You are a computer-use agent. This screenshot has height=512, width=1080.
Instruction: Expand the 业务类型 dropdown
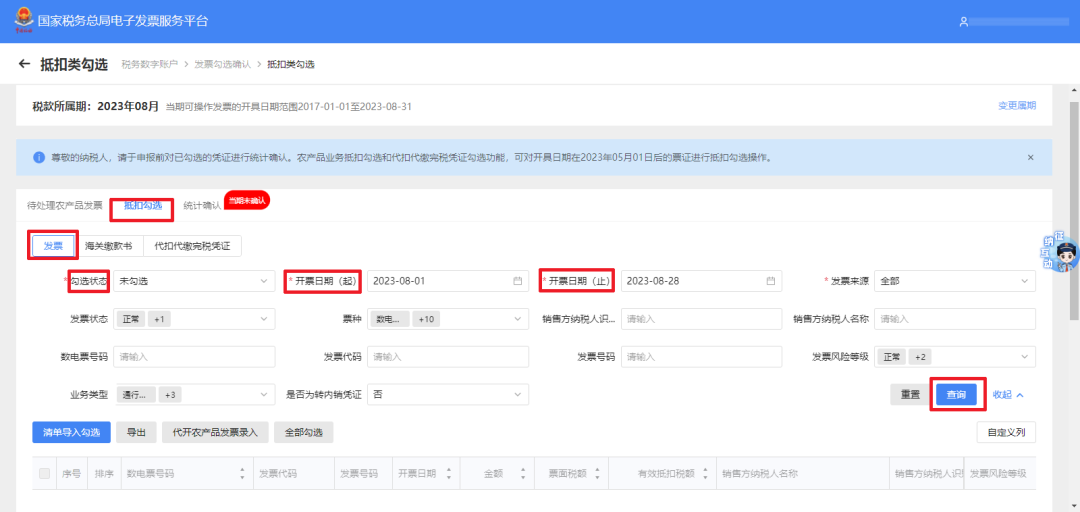194,395
